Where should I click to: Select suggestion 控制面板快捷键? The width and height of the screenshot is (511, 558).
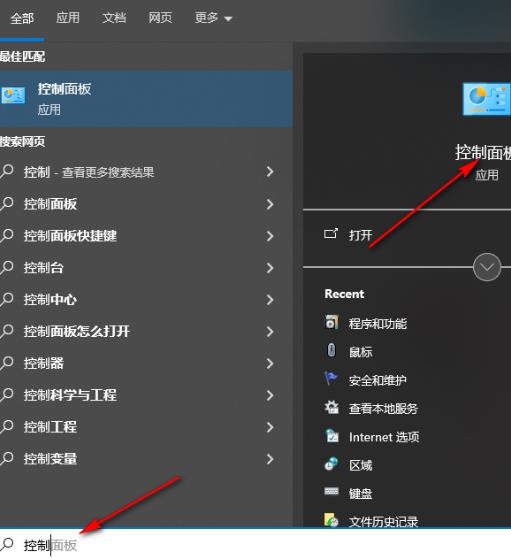tap(70, 236)
